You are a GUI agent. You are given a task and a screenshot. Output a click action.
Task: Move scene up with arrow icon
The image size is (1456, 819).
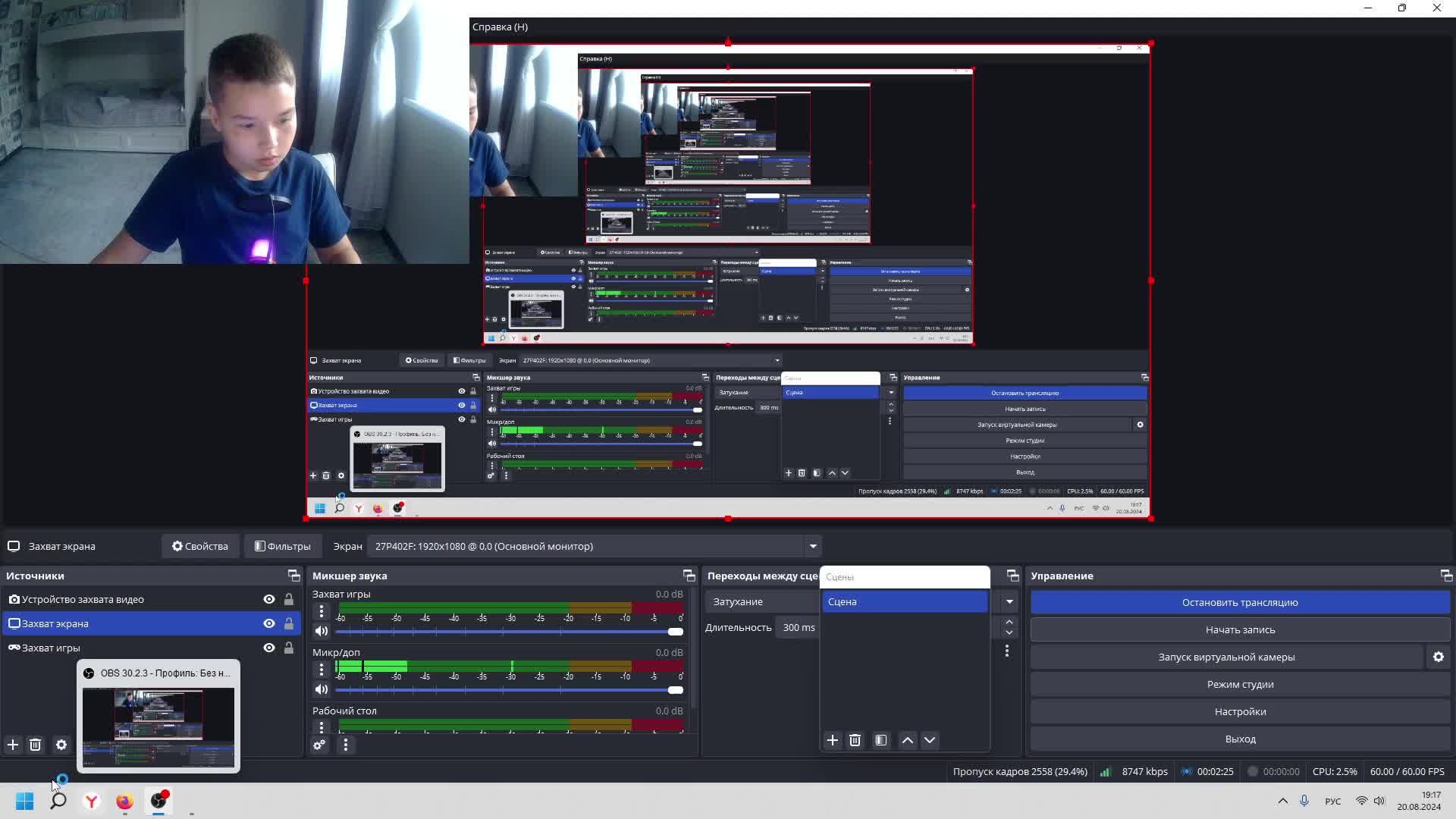tap(907, 740)
